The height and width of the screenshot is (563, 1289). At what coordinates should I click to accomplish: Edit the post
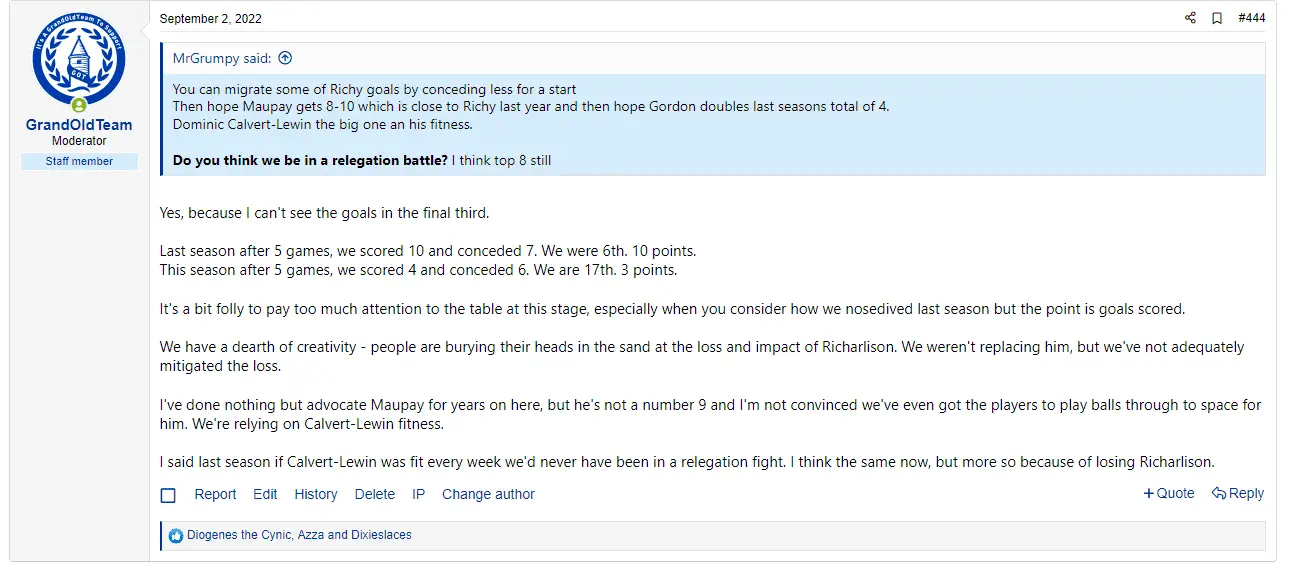tap(265, 494)
